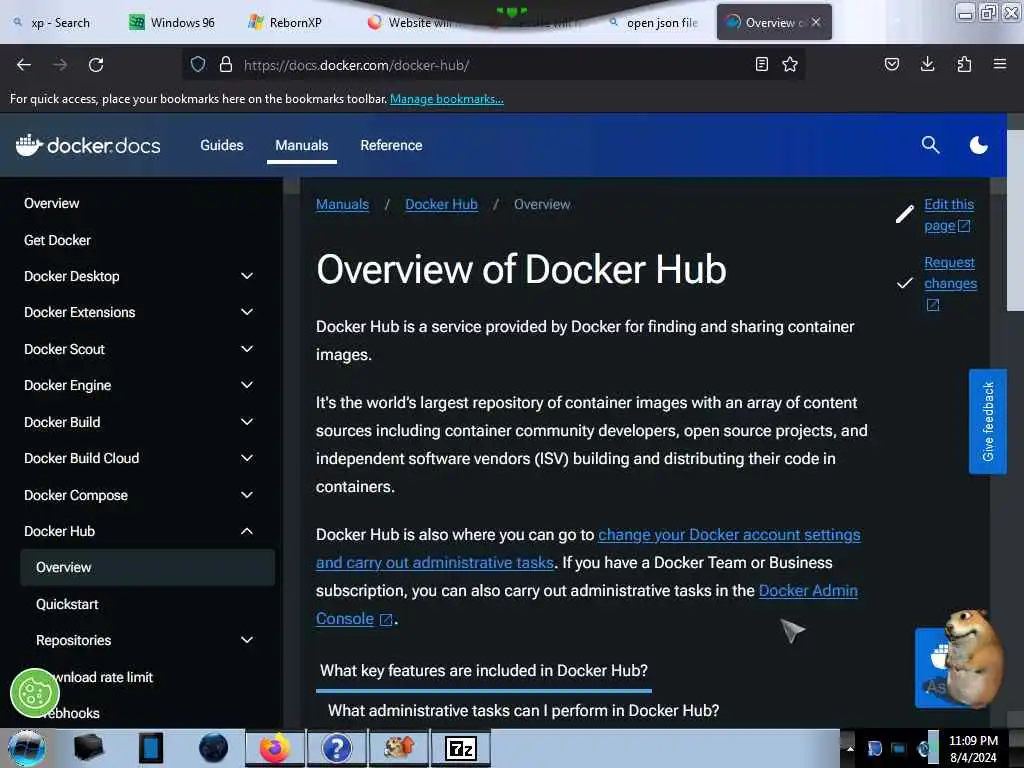Toggle dark mode with the moon icon
This screenshot has width=1024, height=768.
point(978,145)
